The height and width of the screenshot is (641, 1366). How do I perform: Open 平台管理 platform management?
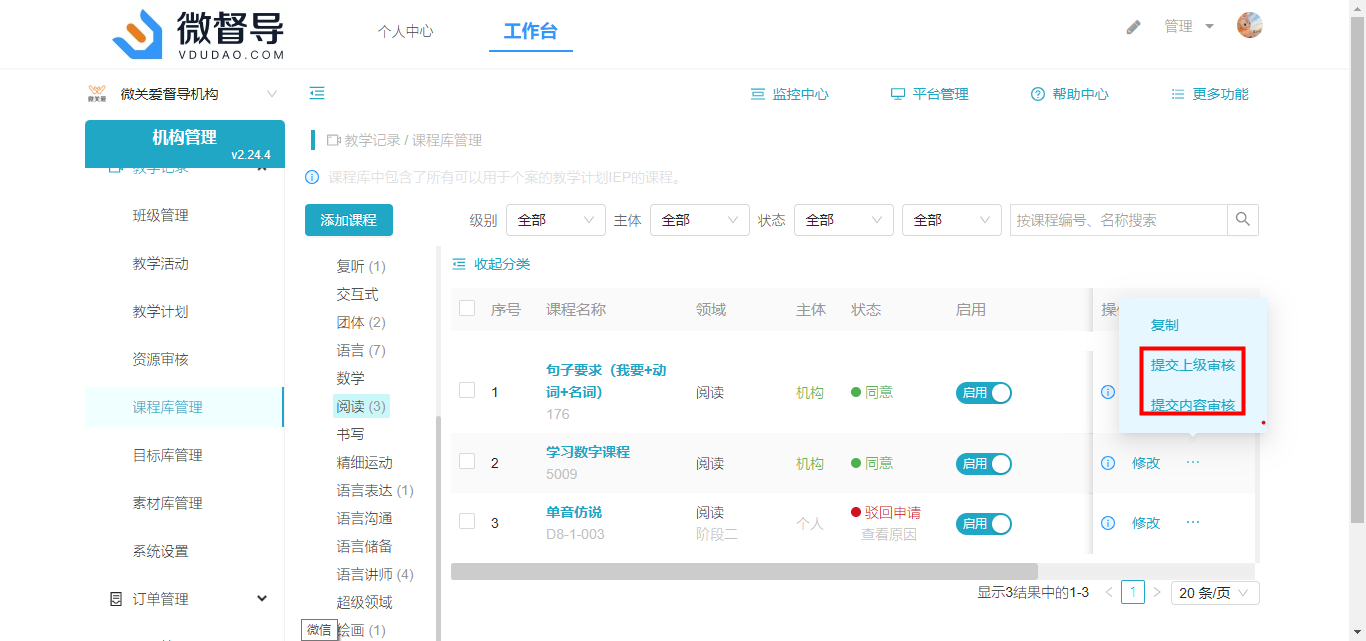coord(930,94)
